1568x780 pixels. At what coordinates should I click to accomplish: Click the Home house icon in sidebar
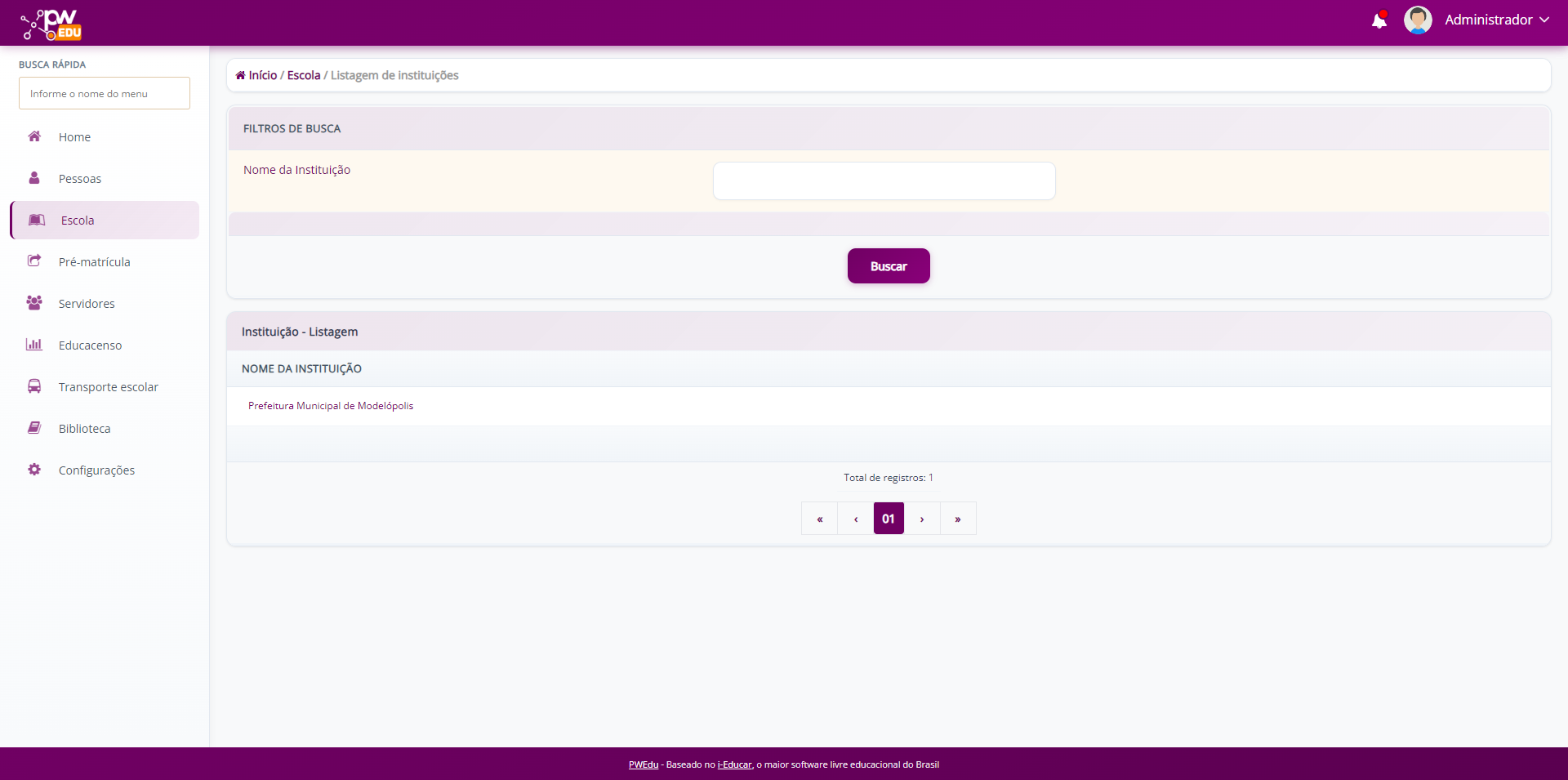(34, 136)
